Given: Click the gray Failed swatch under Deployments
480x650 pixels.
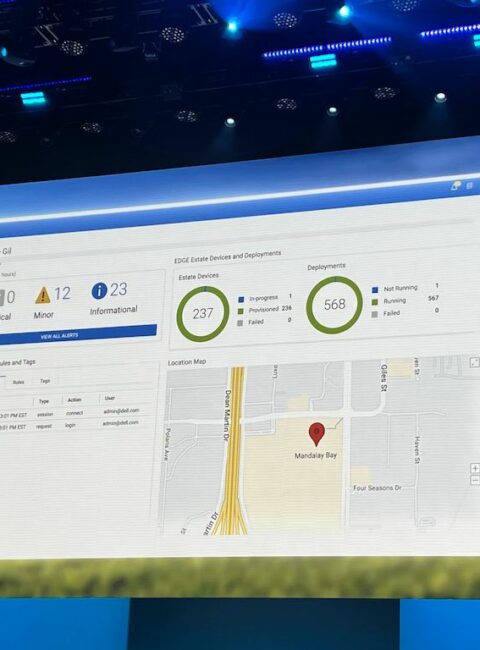Looking at the screenshot, I should pyautogui.click(x=374, y=314).
